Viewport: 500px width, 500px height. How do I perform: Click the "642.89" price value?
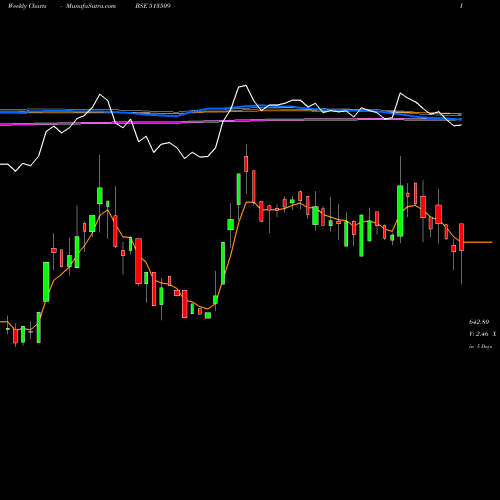479,322
